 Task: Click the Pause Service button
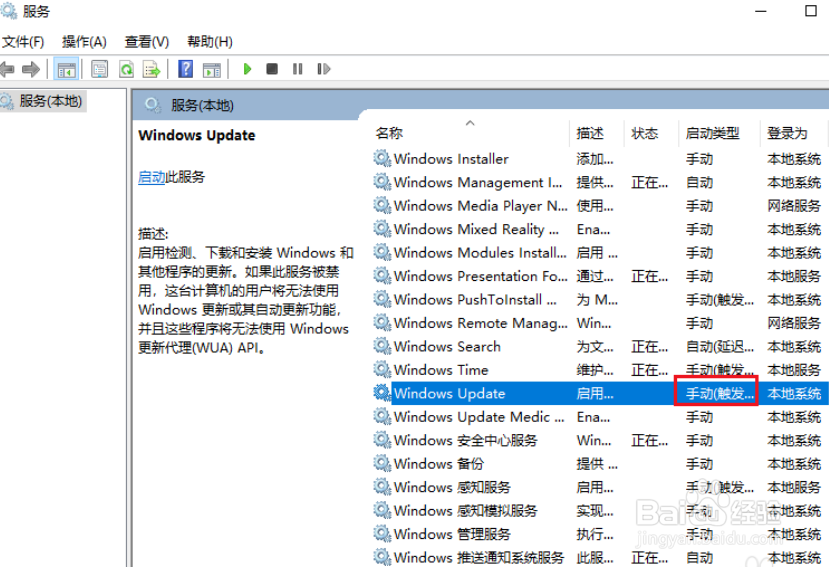(298, 69)
